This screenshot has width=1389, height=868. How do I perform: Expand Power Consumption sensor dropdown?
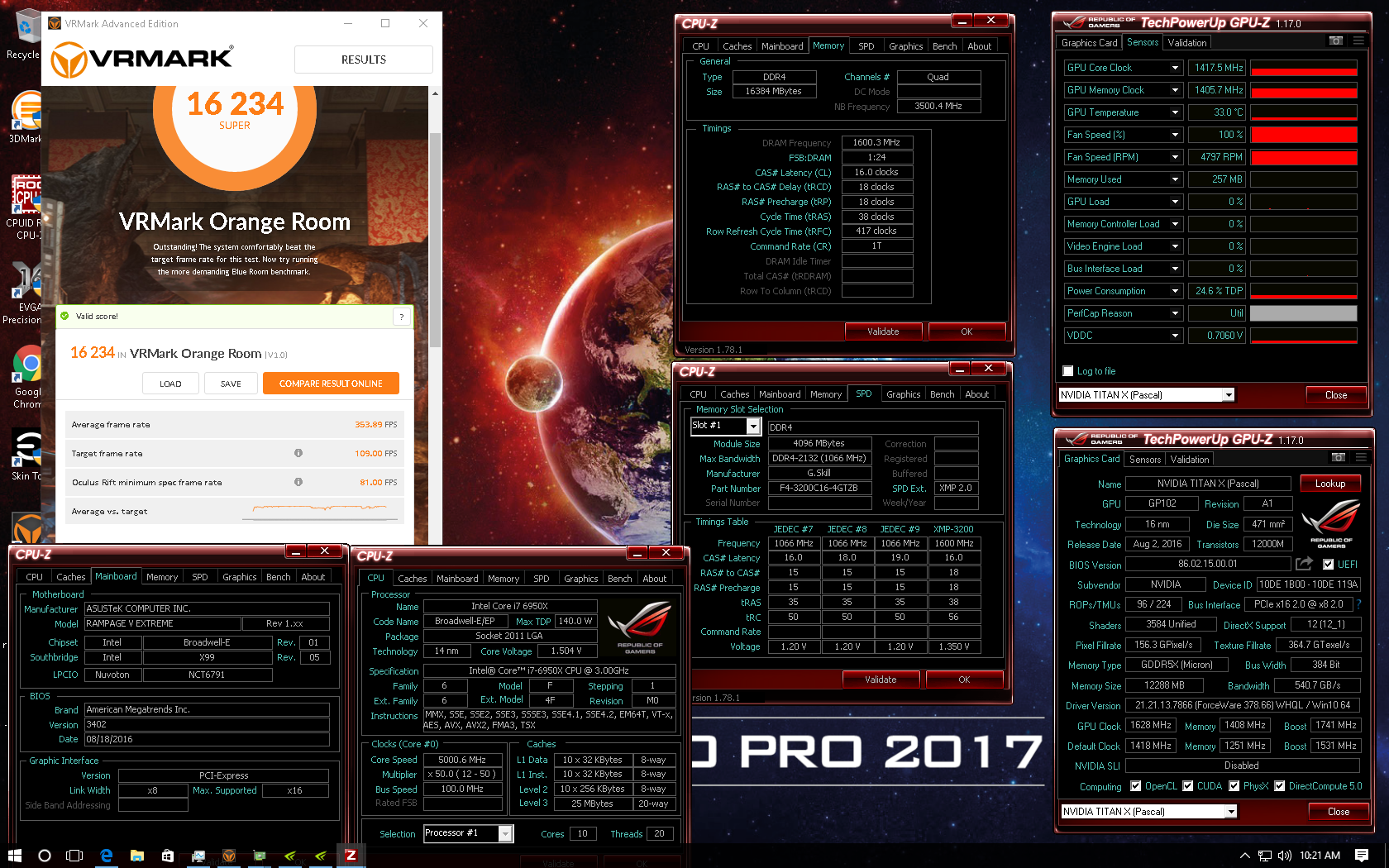tap(1175, 291)
